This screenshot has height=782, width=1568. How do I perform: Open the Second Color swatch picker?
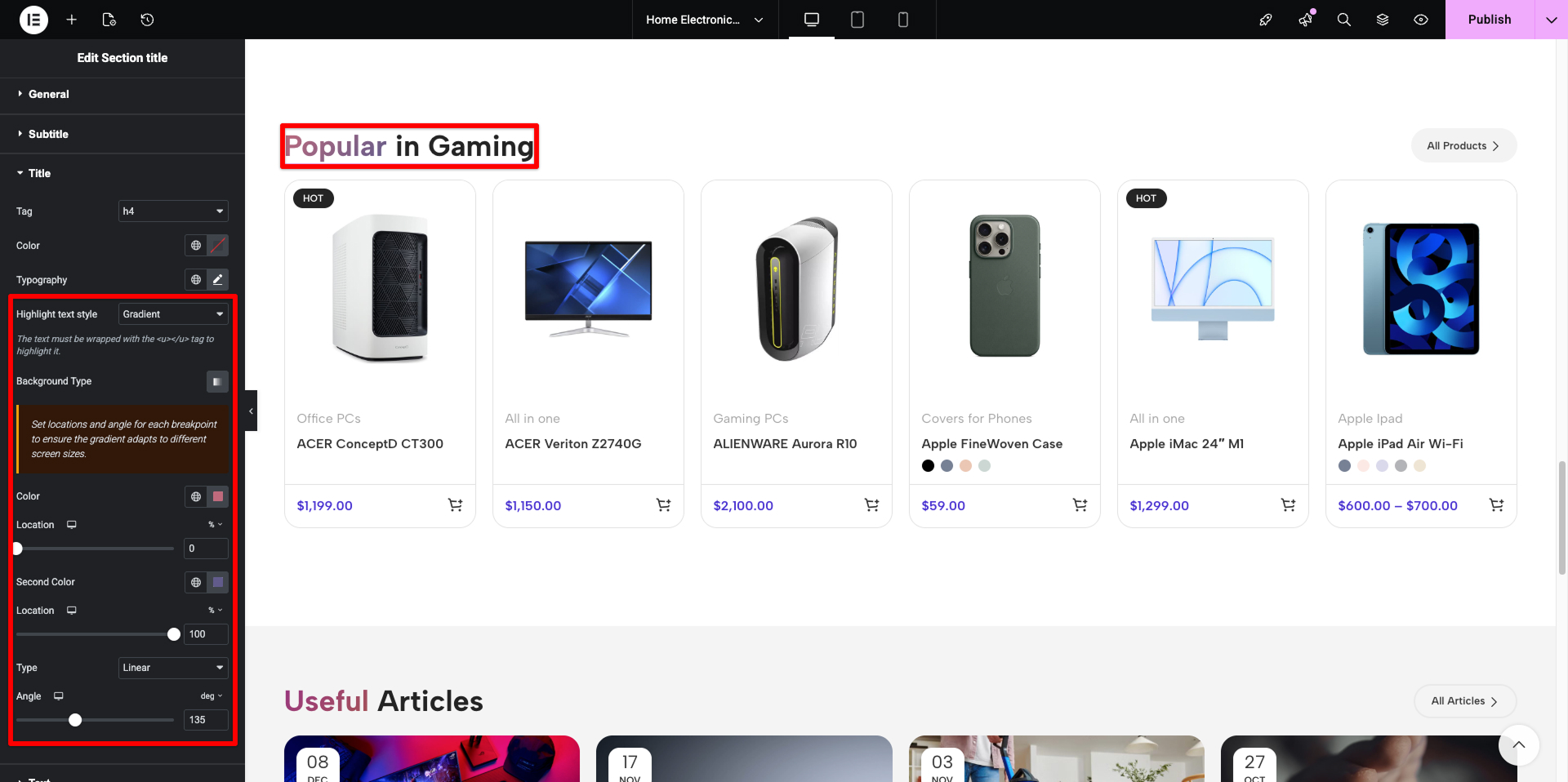(x=218, y=582)
